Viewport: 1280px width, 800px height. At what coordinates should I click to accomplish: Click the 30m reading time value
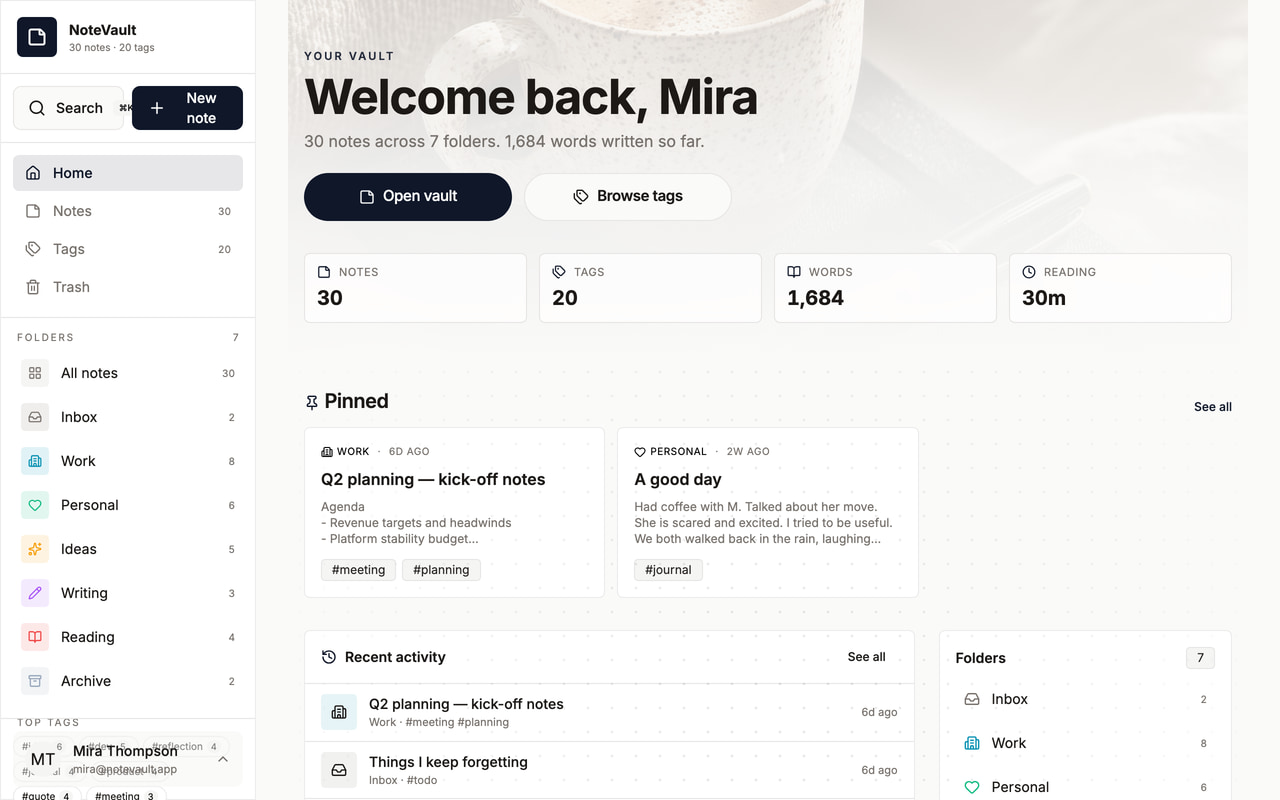click(x=1044, y=298)
